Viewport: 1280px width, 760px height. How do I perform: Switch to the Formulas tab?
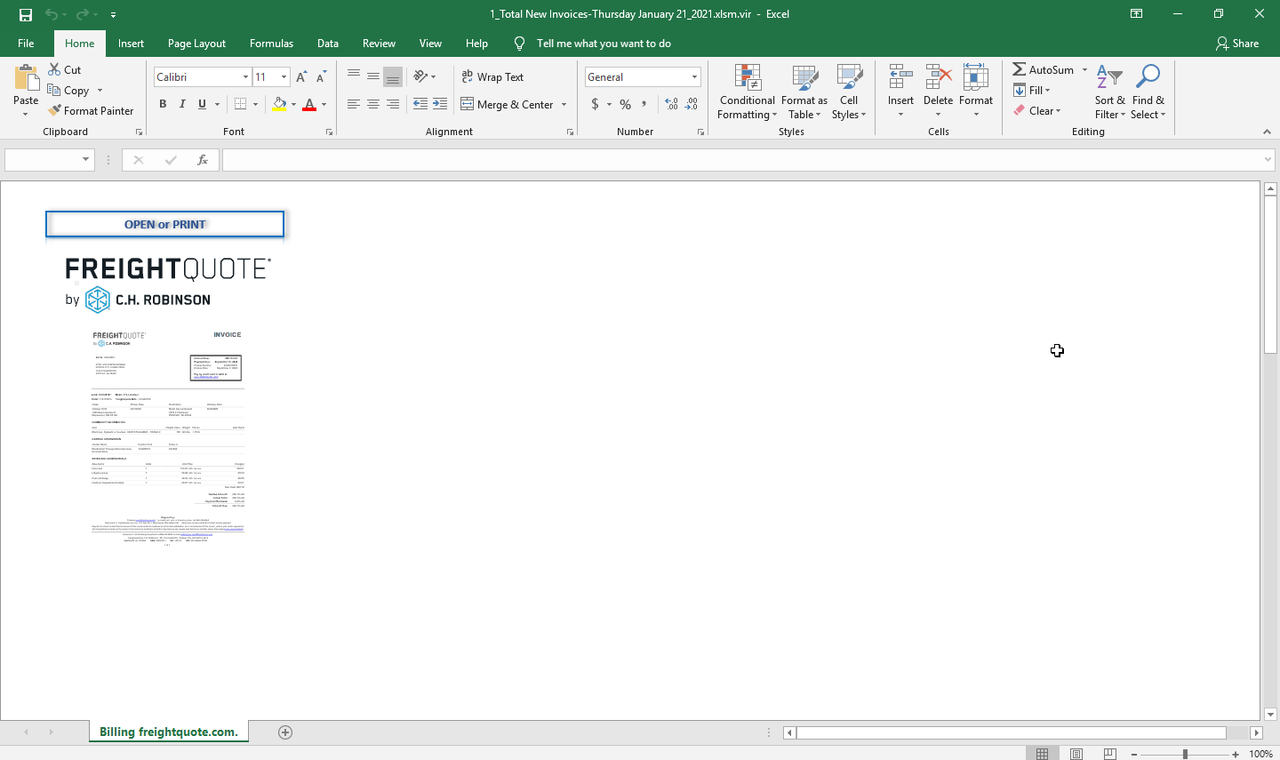click(x=271, y=43)
